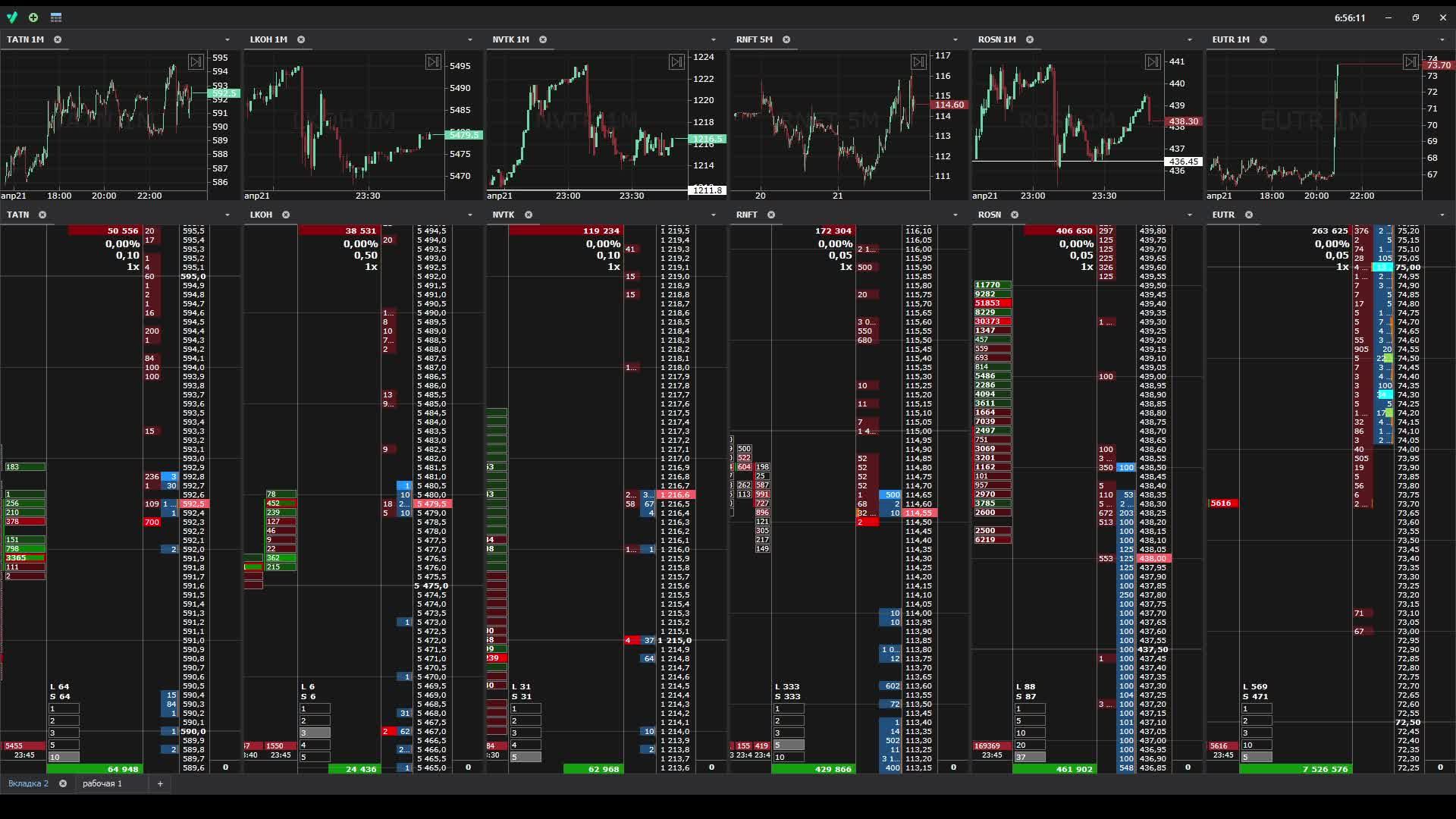Add a new workspace tab with plus

(160, 783)
